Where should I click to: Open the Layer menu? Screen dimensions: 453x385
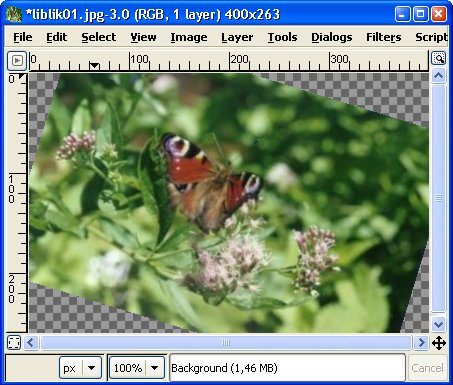pyautogui.click(x=237, y=37)
